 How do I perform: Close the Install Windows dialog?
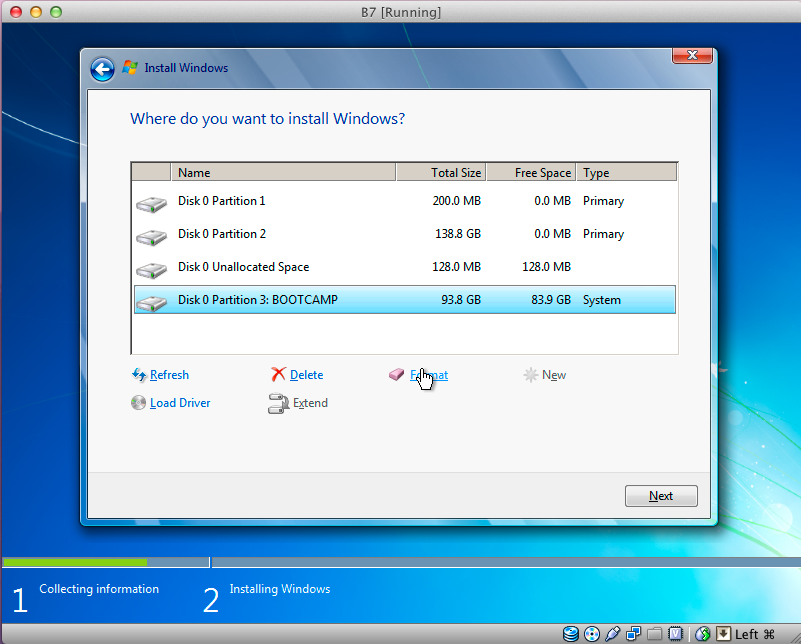click(x=692, y=55)
